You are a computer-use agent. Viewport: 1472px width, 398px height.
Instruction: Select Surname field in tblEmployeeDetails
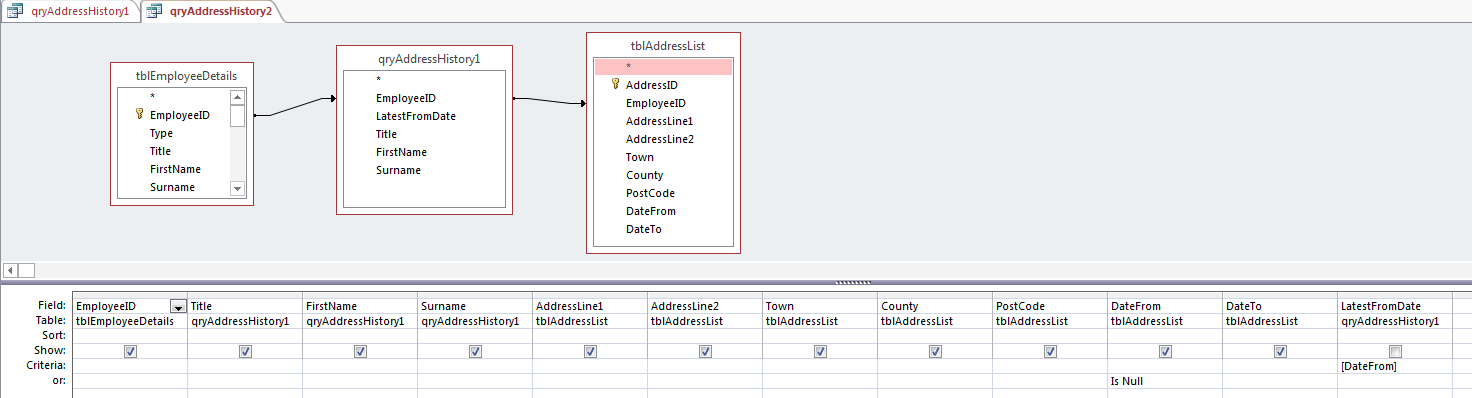[173, 187]
